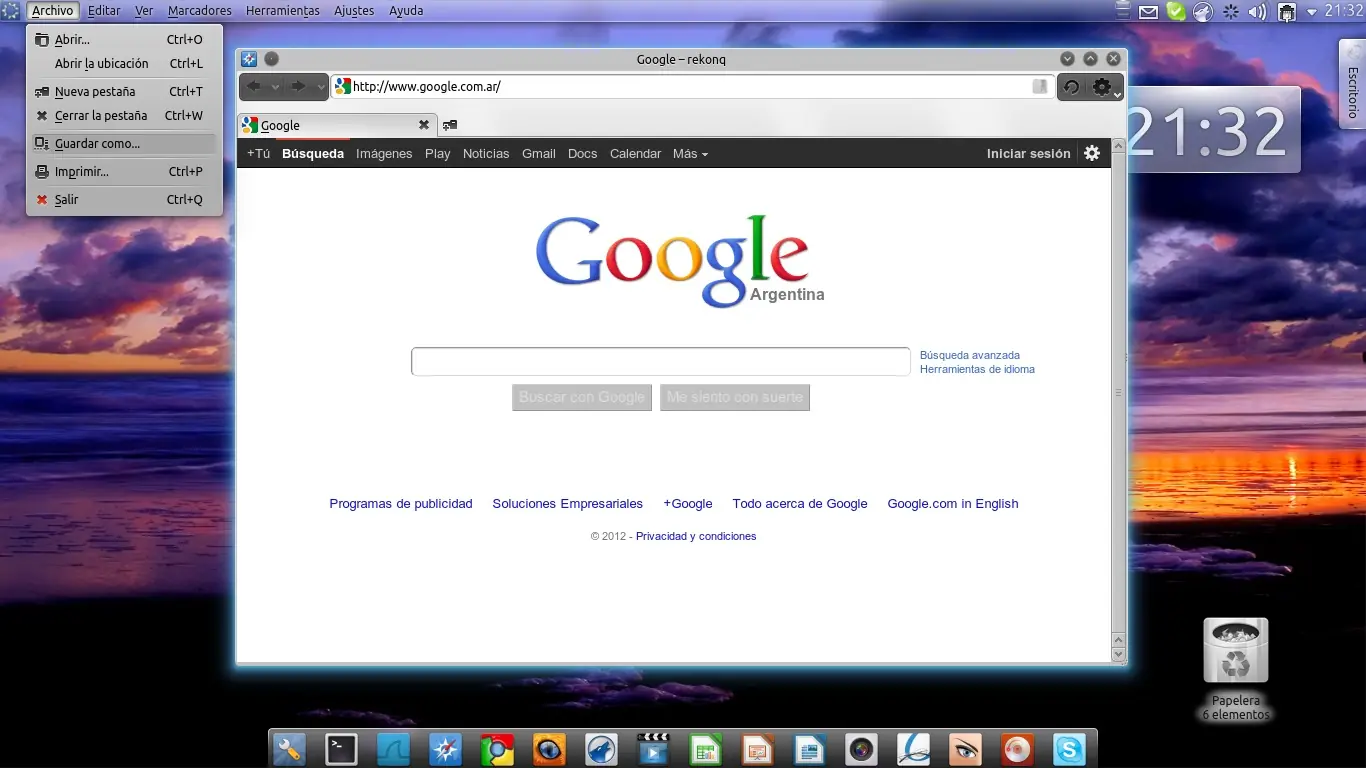This screenshot has height=768, width=1366.
Task: Click +Tú in the Google bar
Action: [258, 154]
